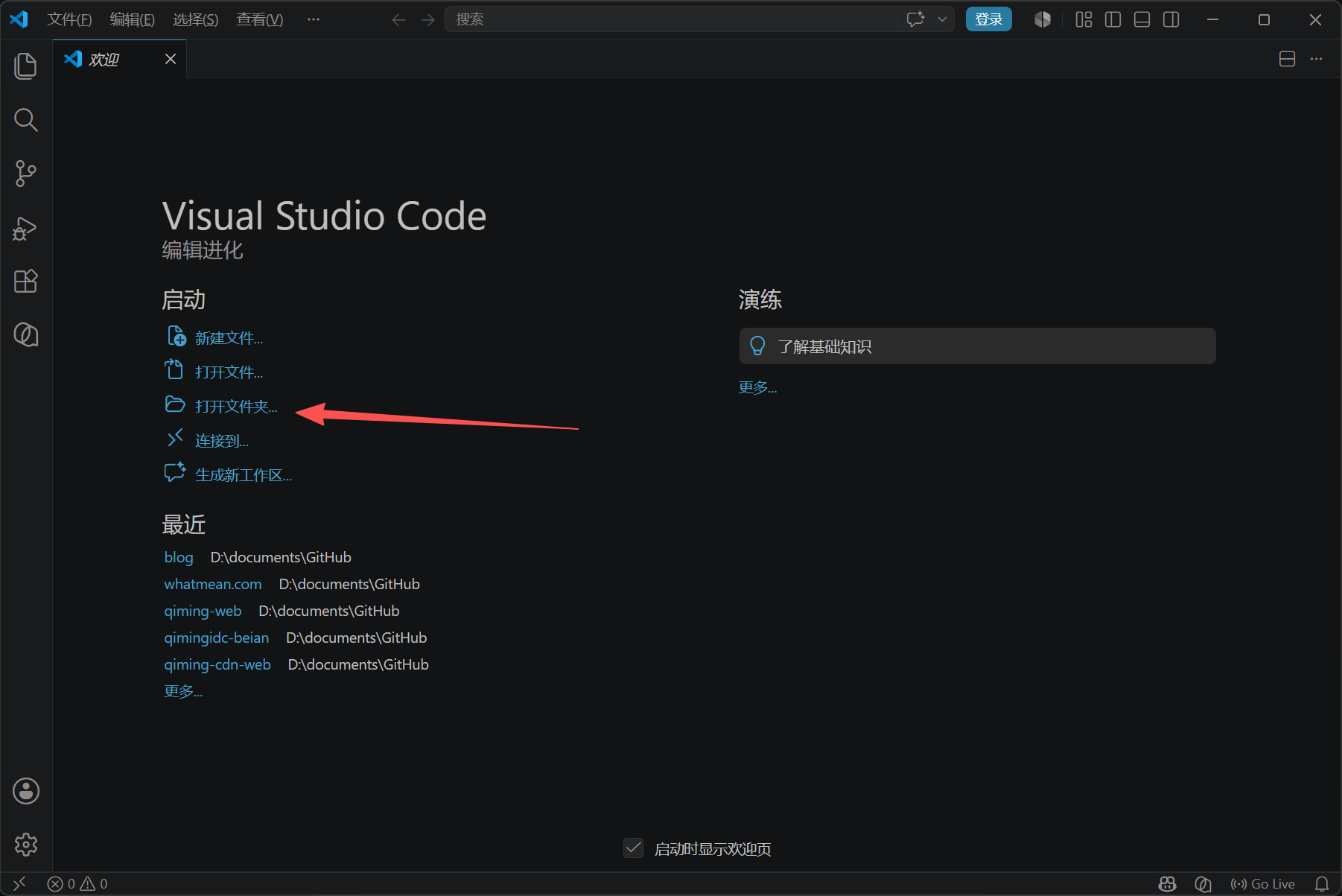Viewport: 1342px width, 896px height.
Task: Go forward using the right arrow
Action: (x=427, y=20)
